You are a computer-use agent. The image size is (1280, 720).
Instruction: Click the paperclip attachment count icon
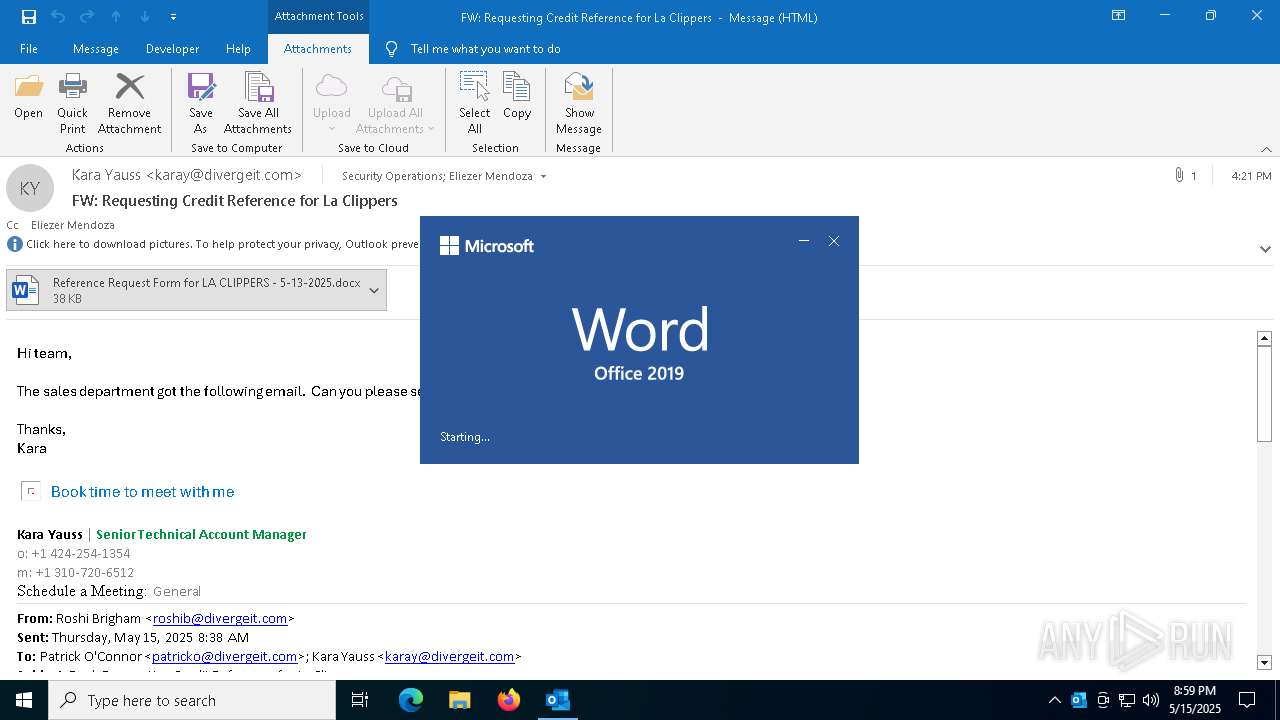1179,175
